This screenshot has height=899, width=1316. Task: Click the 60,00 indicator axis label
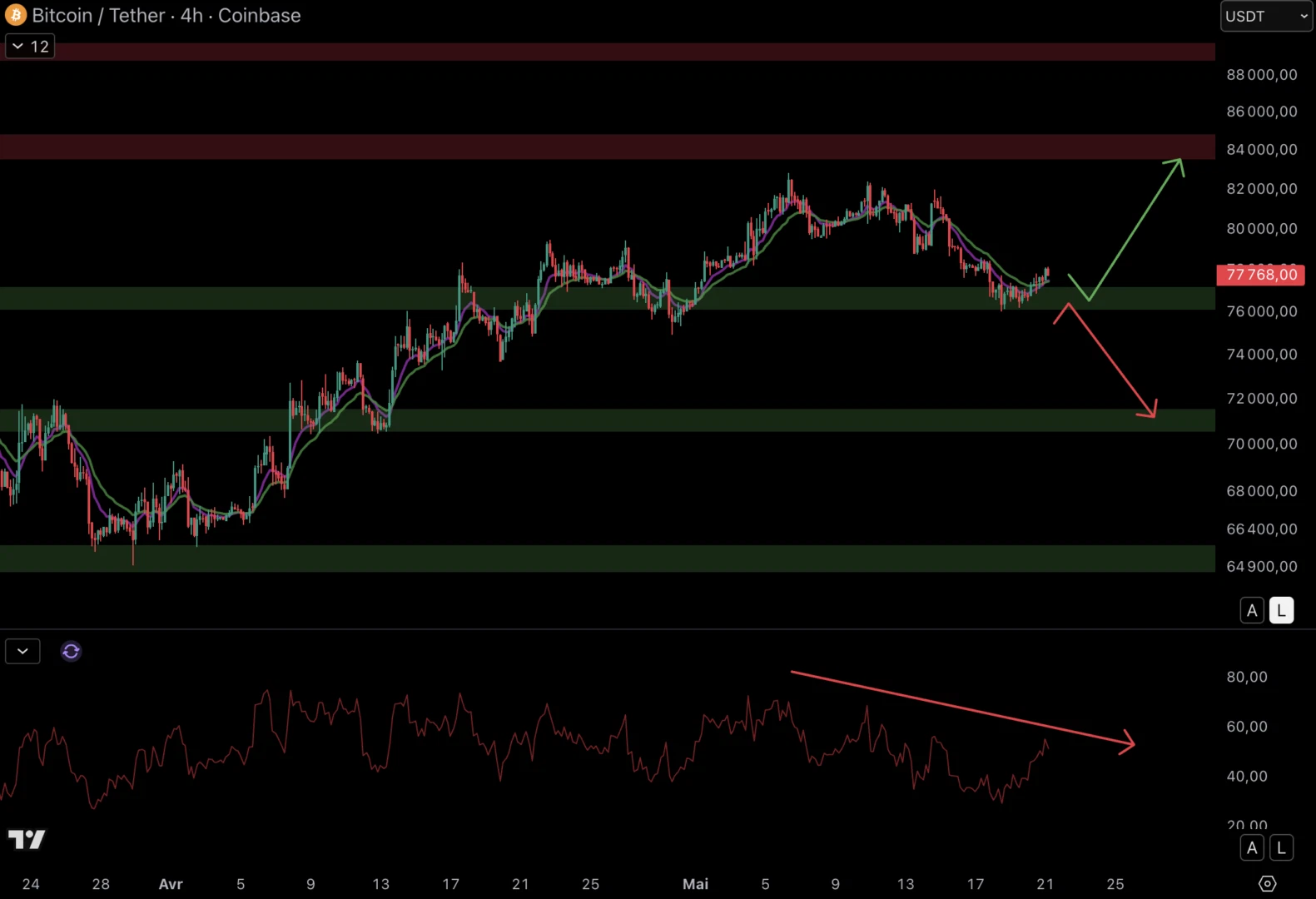pos(1247,727)
